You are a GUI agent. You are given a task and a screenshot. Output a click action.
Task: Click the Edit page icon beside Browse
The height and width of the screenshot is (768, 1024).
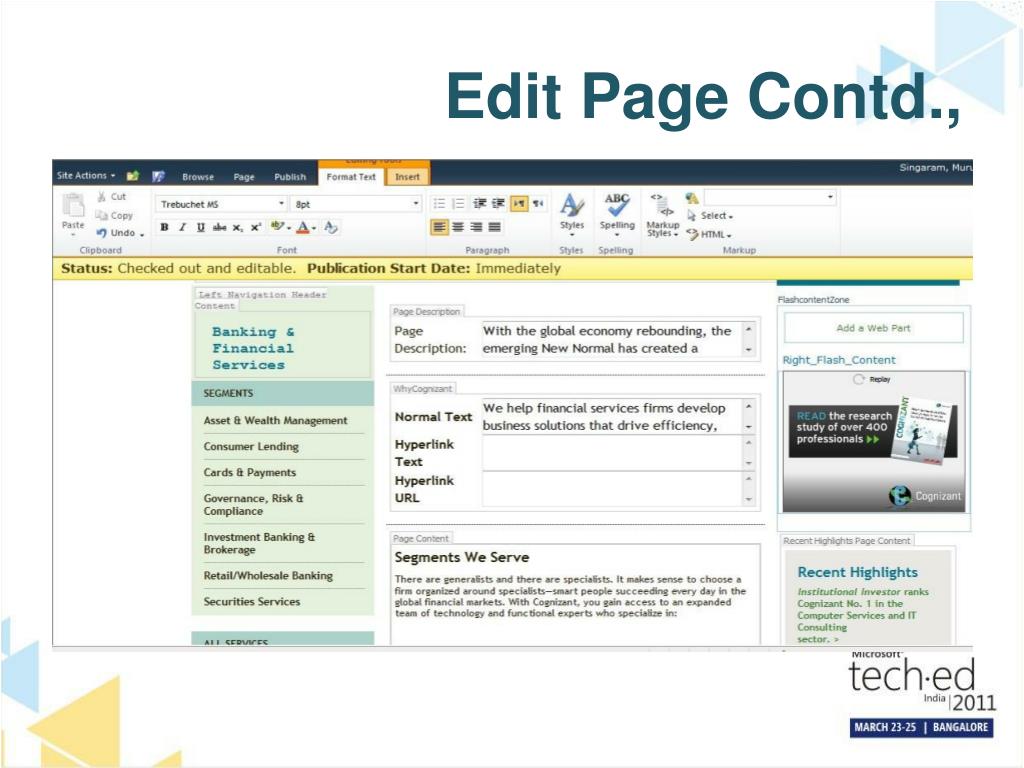pyautogui.click(x=158, y=176)
